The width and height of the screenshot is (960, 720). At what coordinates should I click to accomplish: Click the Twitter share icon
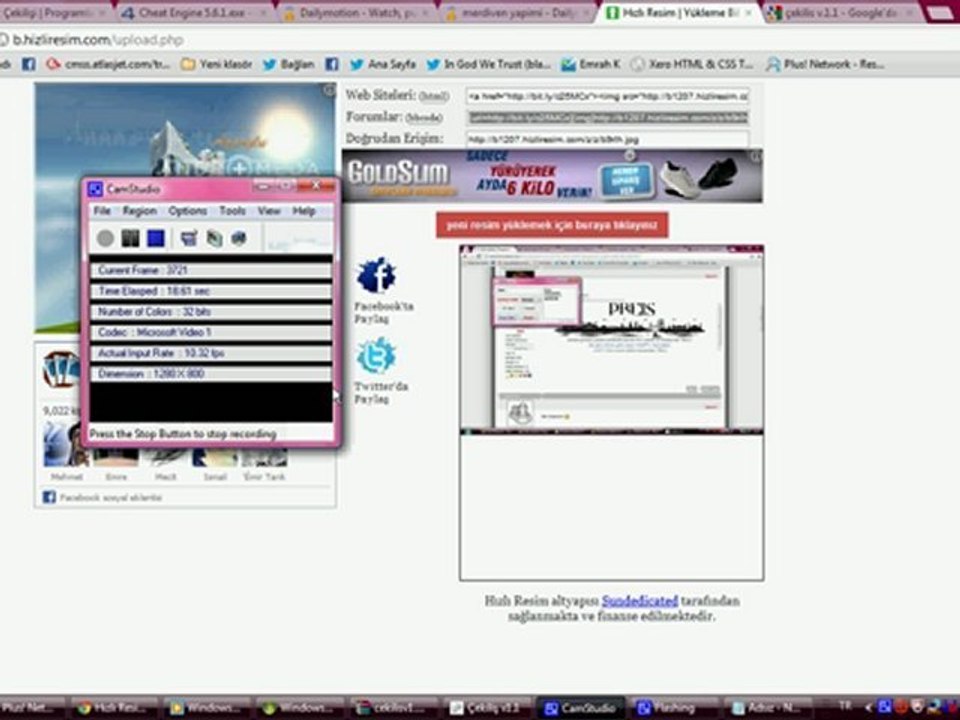376,356
